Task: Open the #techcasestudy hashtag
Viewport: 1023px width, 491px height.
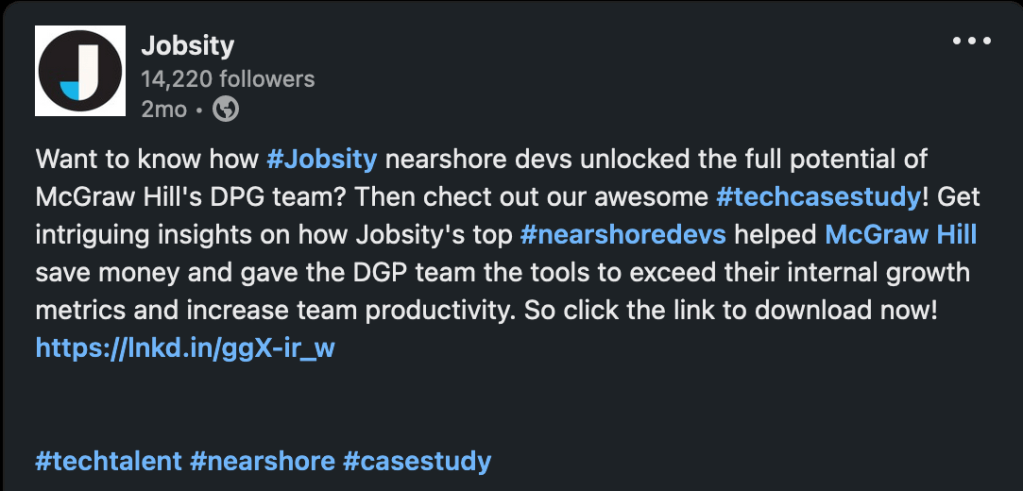Action: coord(817,197)
